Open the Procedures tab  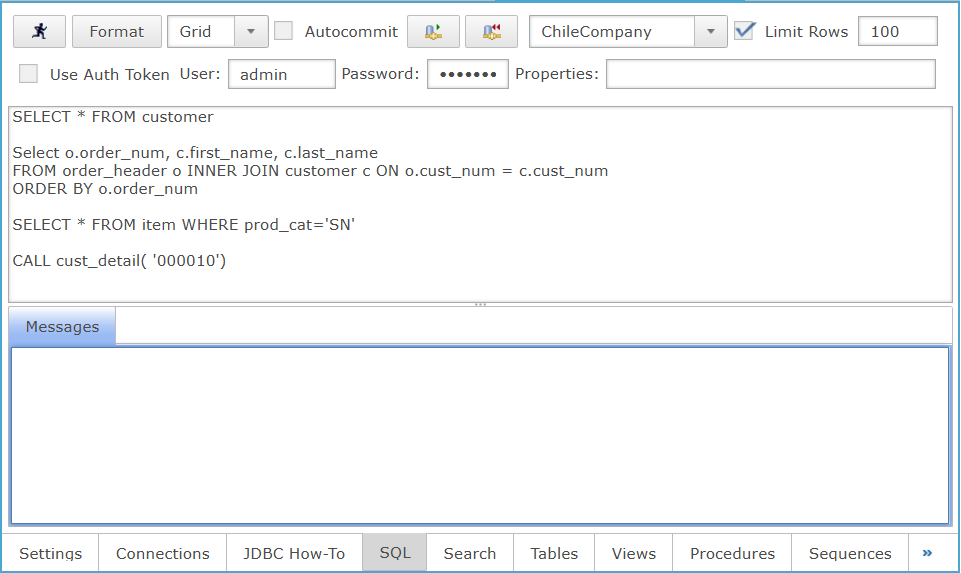pos(732,553)
